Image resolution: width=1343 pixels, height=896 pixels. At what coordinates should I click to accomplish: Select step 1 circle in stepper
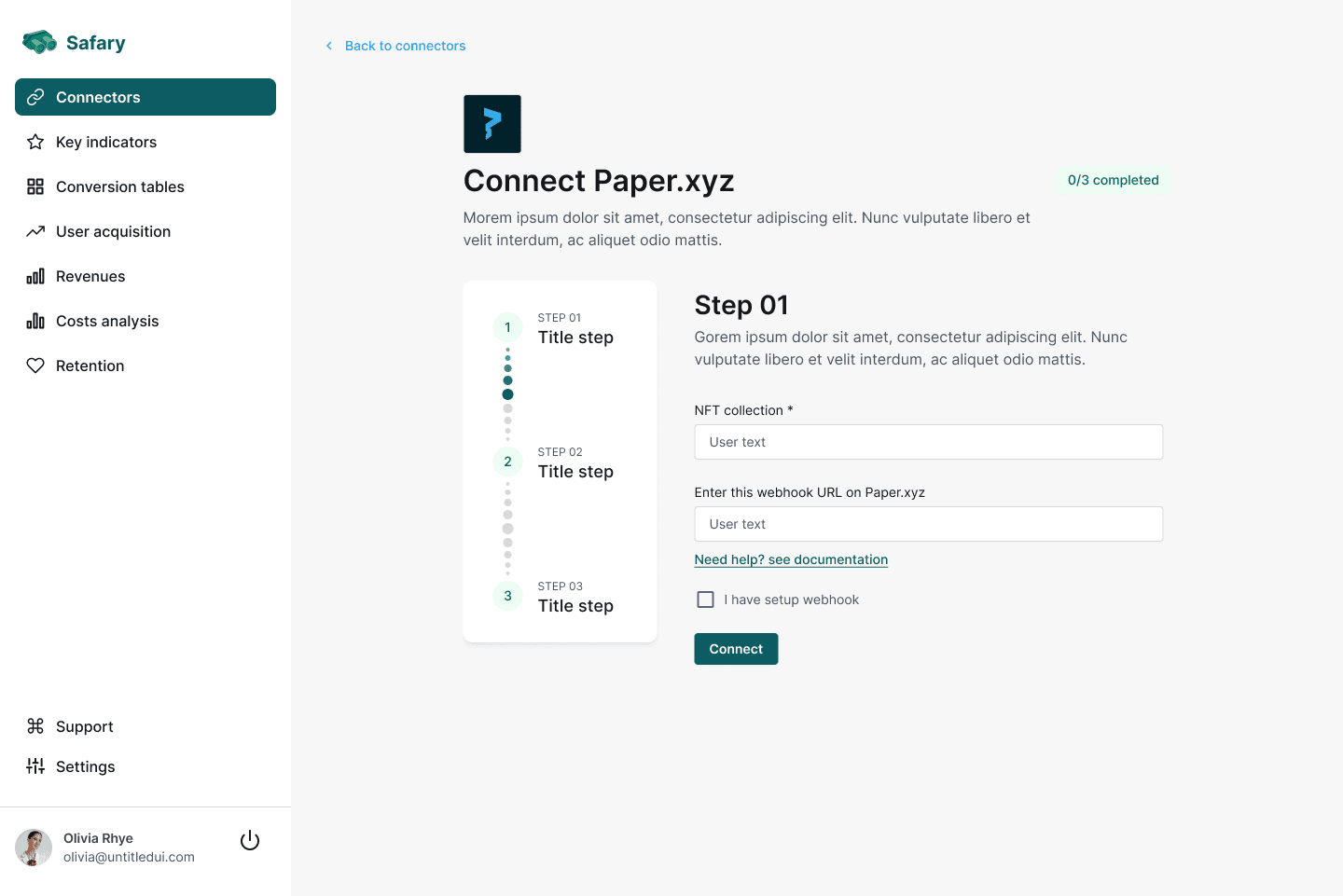coord(507,327)
